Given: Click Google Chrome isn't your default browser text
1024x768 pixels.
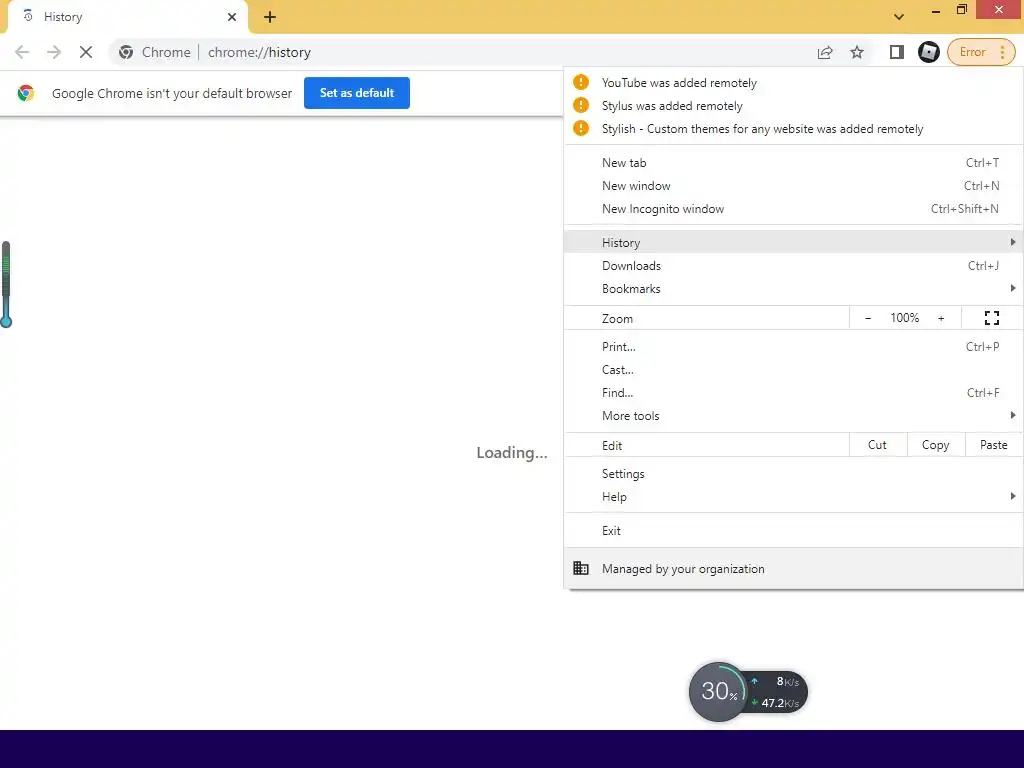Looking at the screenshot, I should [x=172, y=93].
